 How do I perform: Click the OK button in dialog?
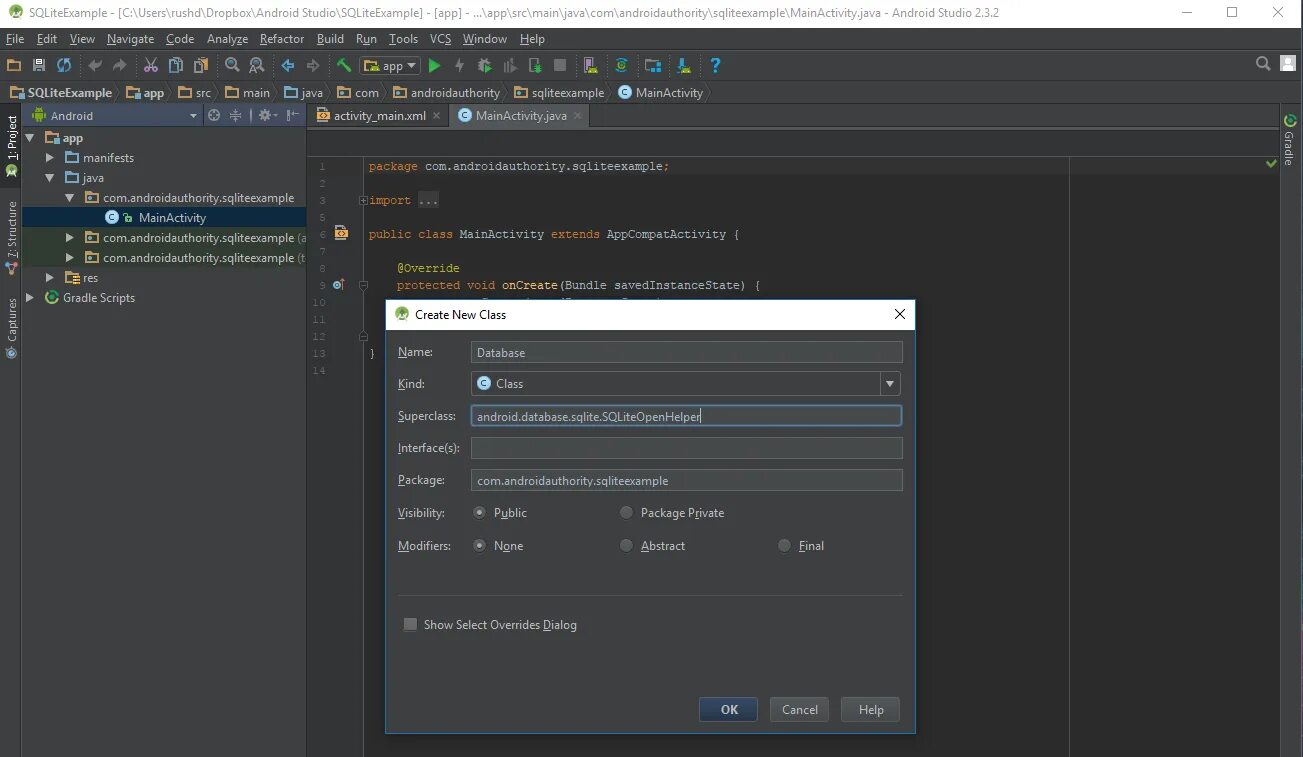[729, 710]
